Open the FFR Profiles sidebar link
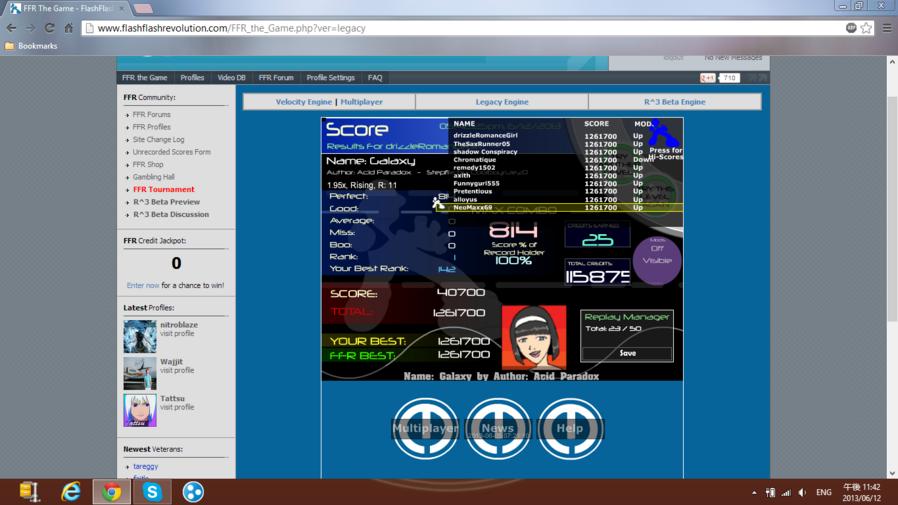This screenshot has height=505, width=898. (152, 127)
